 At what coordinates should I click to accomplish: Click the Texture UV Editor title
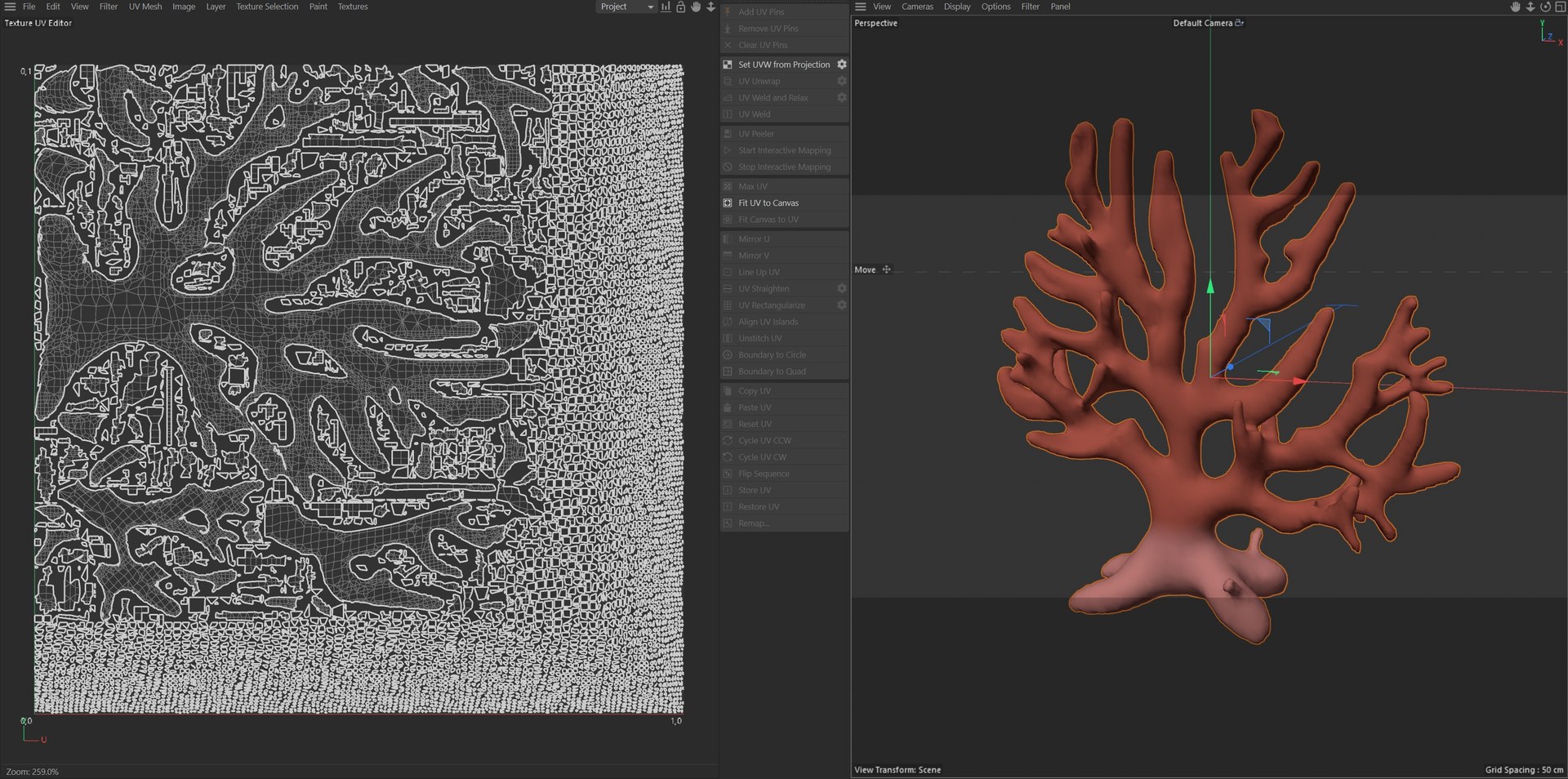point(38,23)
